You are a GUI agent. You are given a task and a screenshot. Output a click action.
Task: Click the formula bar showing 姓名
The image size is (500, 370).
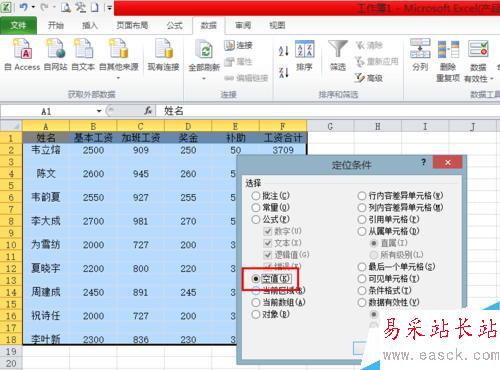[x=327, y=111]
